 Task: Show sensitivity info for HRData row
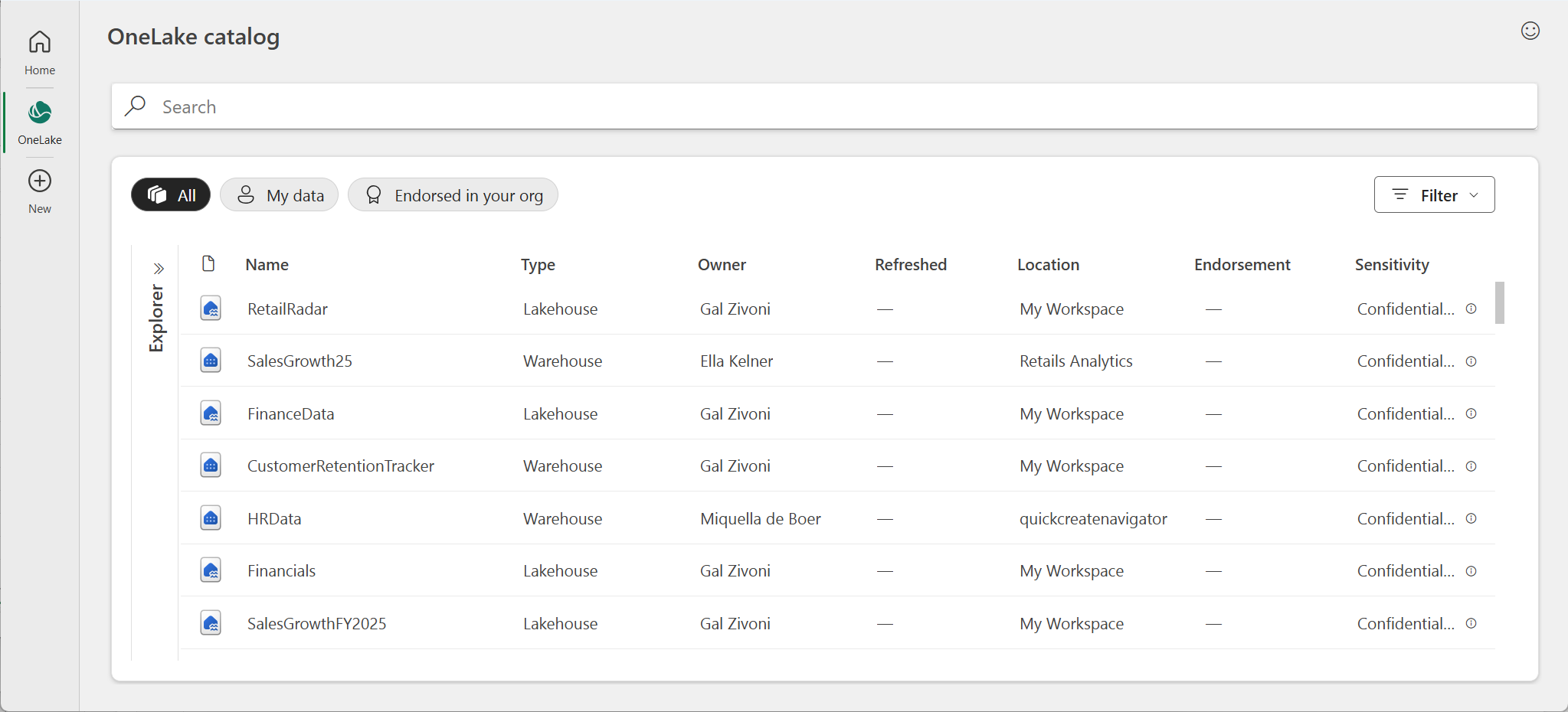click(x=1471, y=518)
